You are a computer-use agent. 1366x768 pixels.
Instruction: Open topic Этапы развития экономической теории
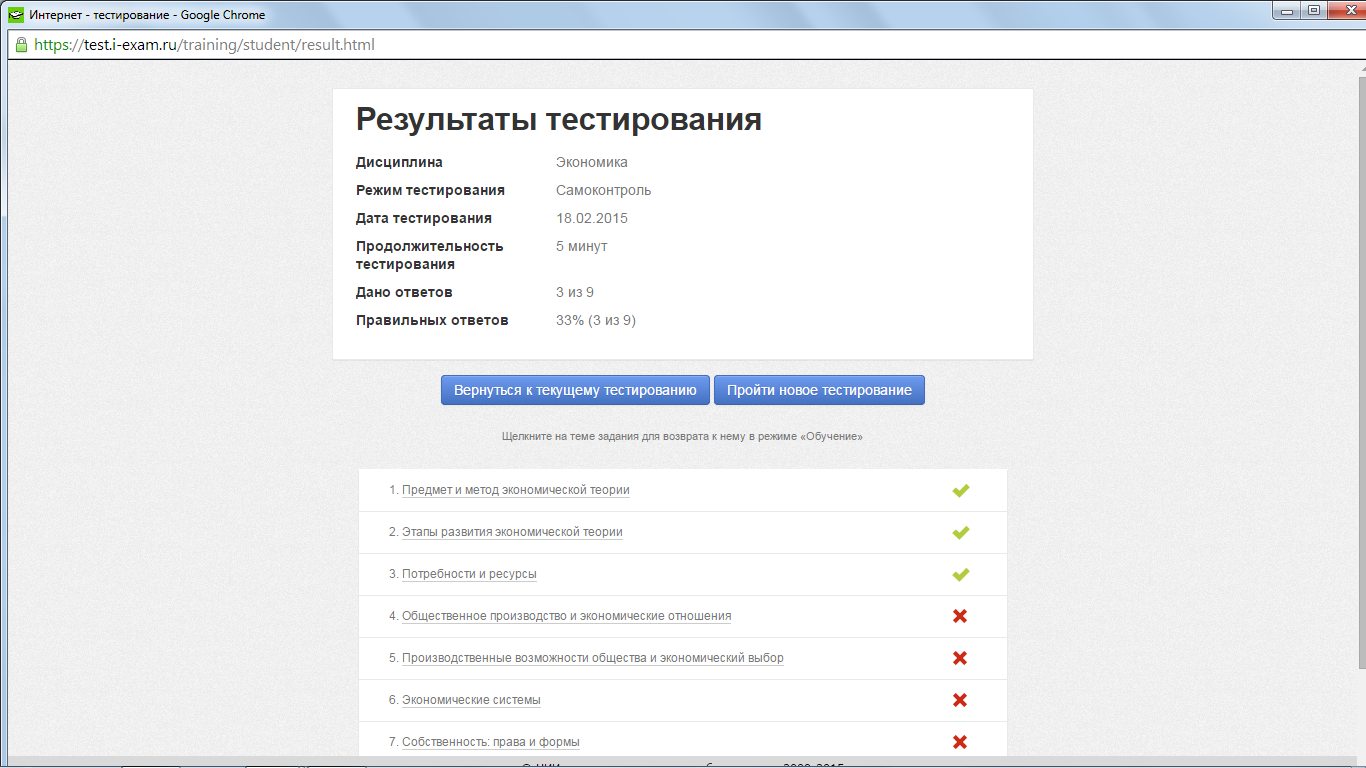point(512,532)
